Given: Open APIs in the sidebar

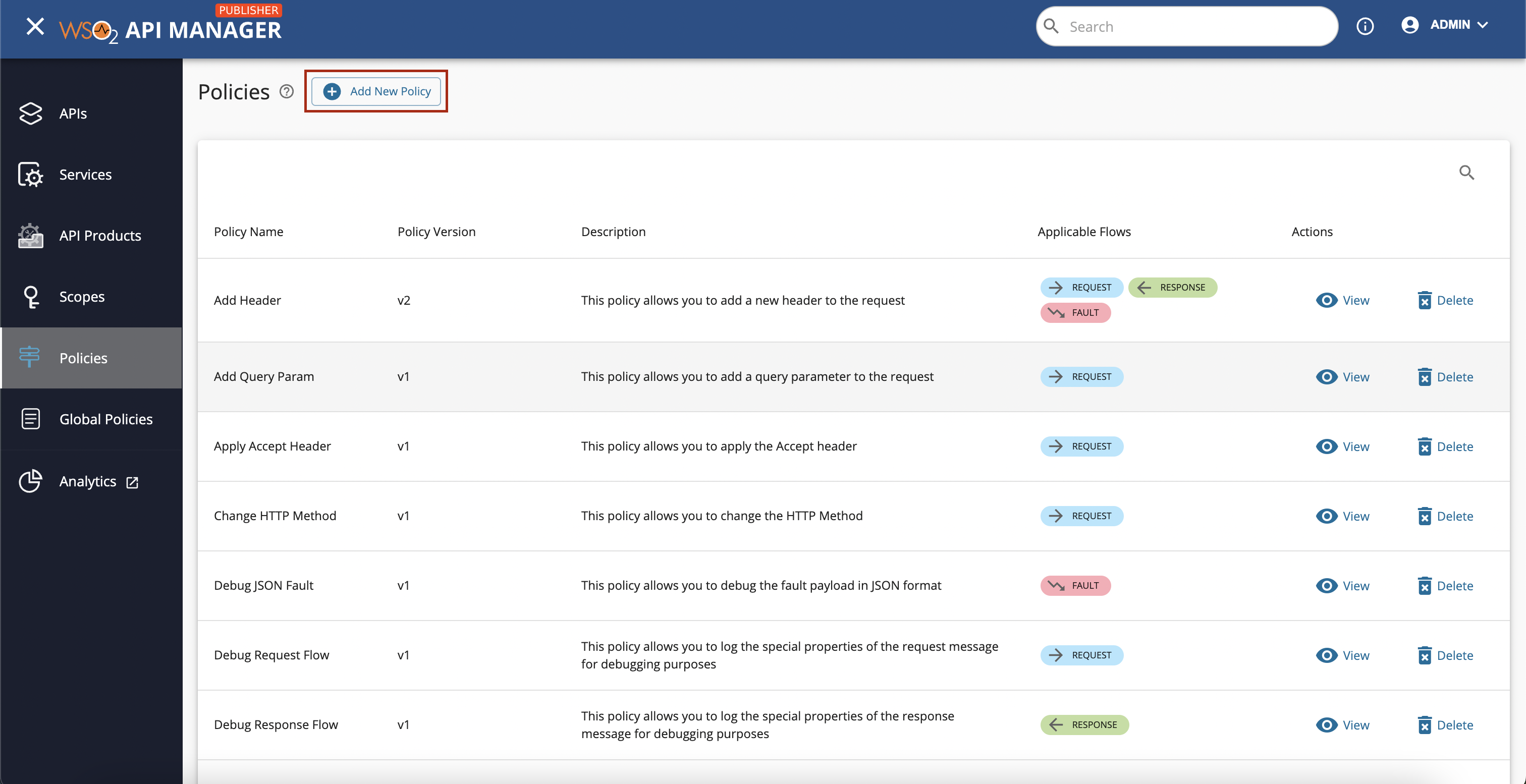Looking at the screenshot, I should tap(92, 113).
